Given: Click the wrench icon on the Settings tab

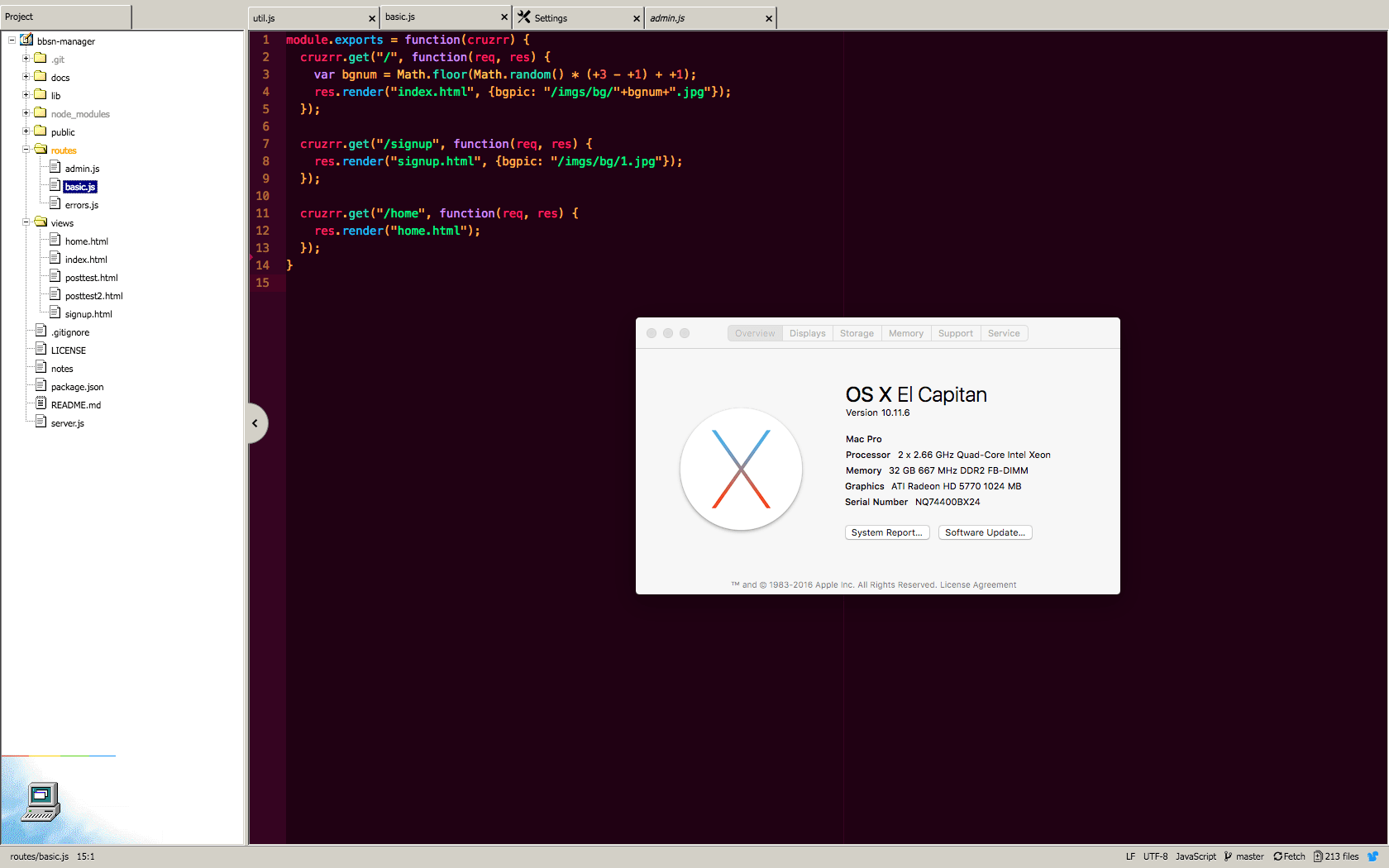Looking at the screenshot, I should [524, 17].
